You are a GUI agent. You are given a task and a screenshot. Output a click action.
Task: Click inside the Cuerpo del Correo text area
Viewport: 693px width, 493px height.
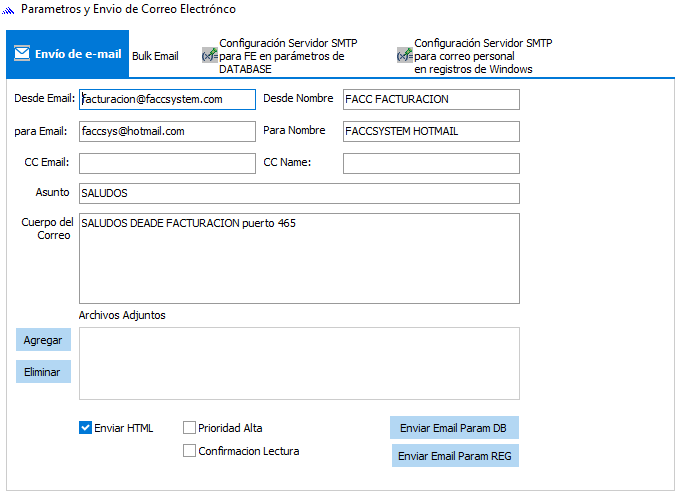click(299, 258)
